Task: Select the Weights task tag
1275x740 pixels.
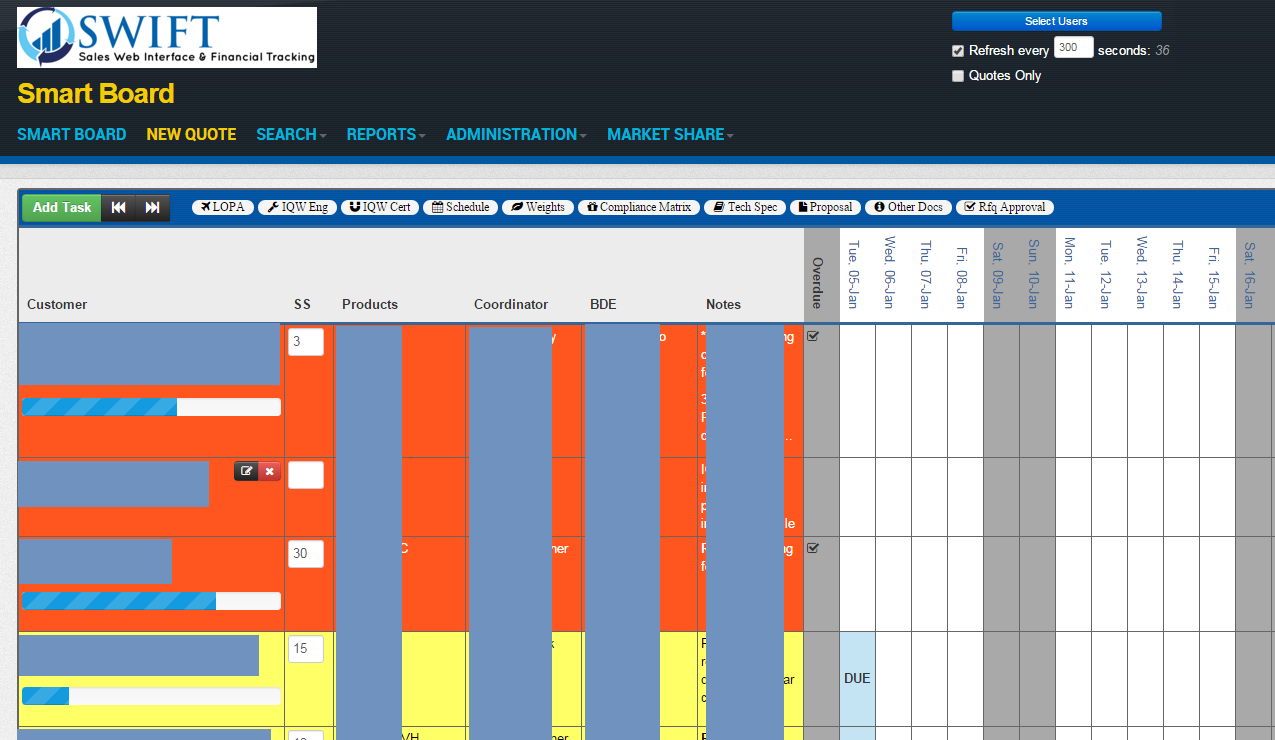Action: click(x=537, y=207)
